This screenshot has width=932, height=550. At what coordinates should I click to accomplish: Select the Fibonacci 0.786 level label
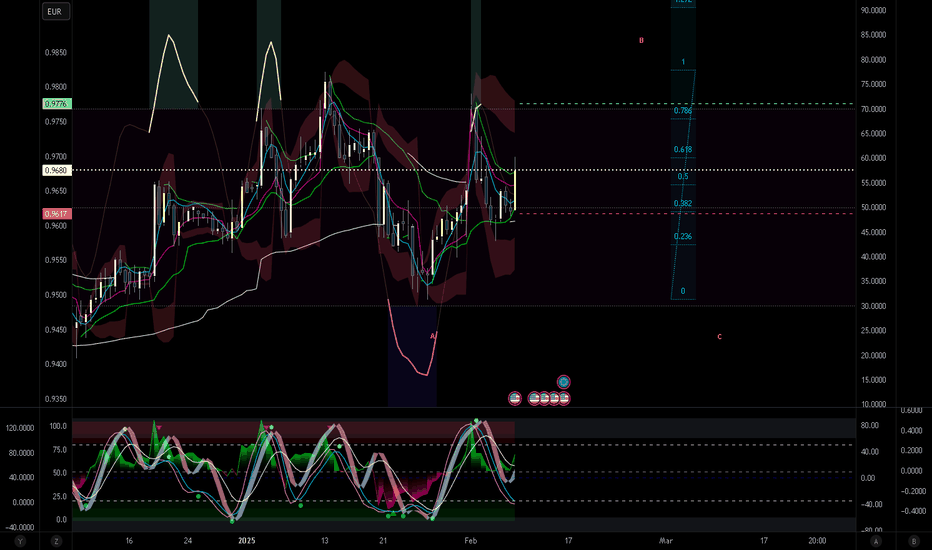[x=682, y=111]
